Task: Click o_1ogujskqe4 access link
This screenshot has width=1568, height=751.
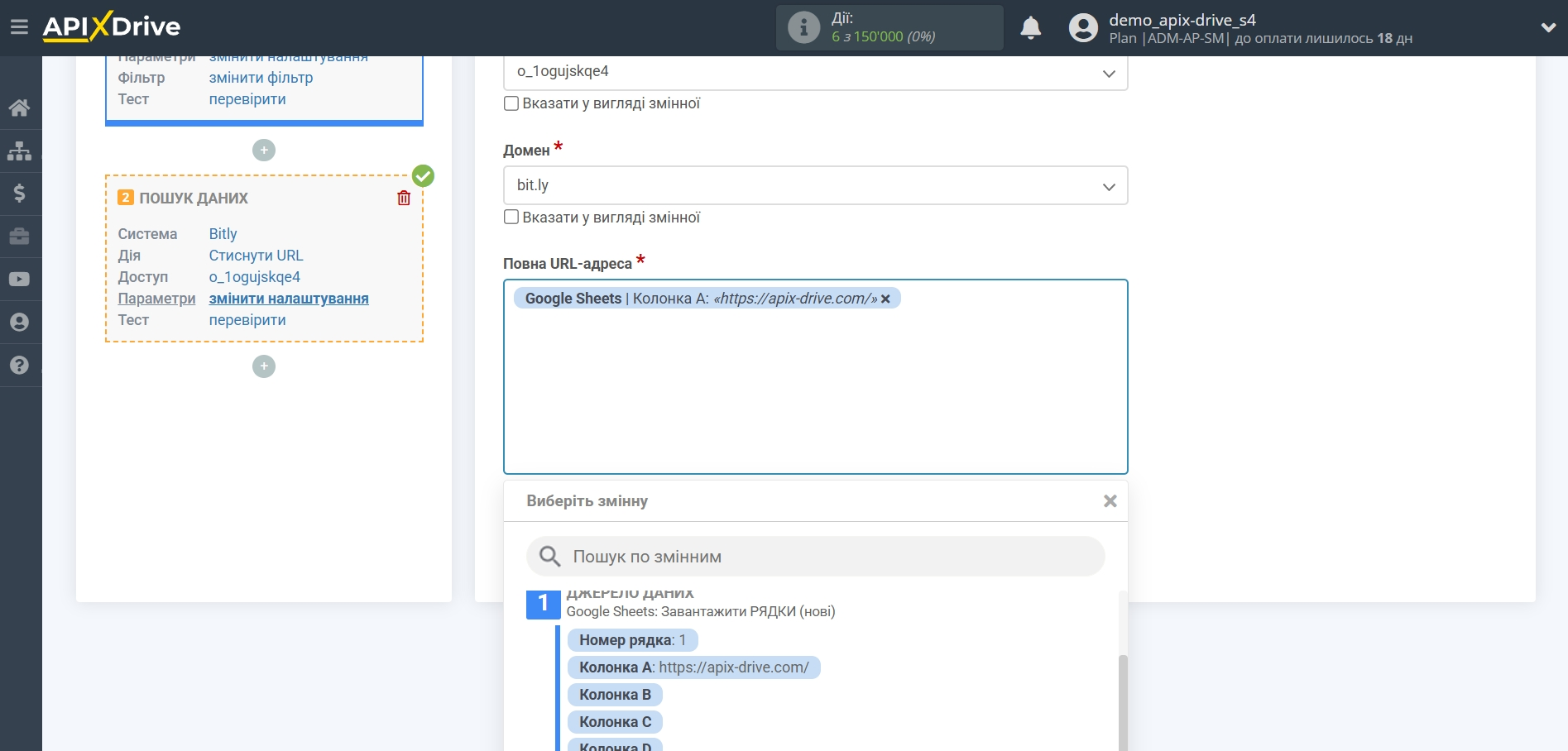Action: pos(254,277)
